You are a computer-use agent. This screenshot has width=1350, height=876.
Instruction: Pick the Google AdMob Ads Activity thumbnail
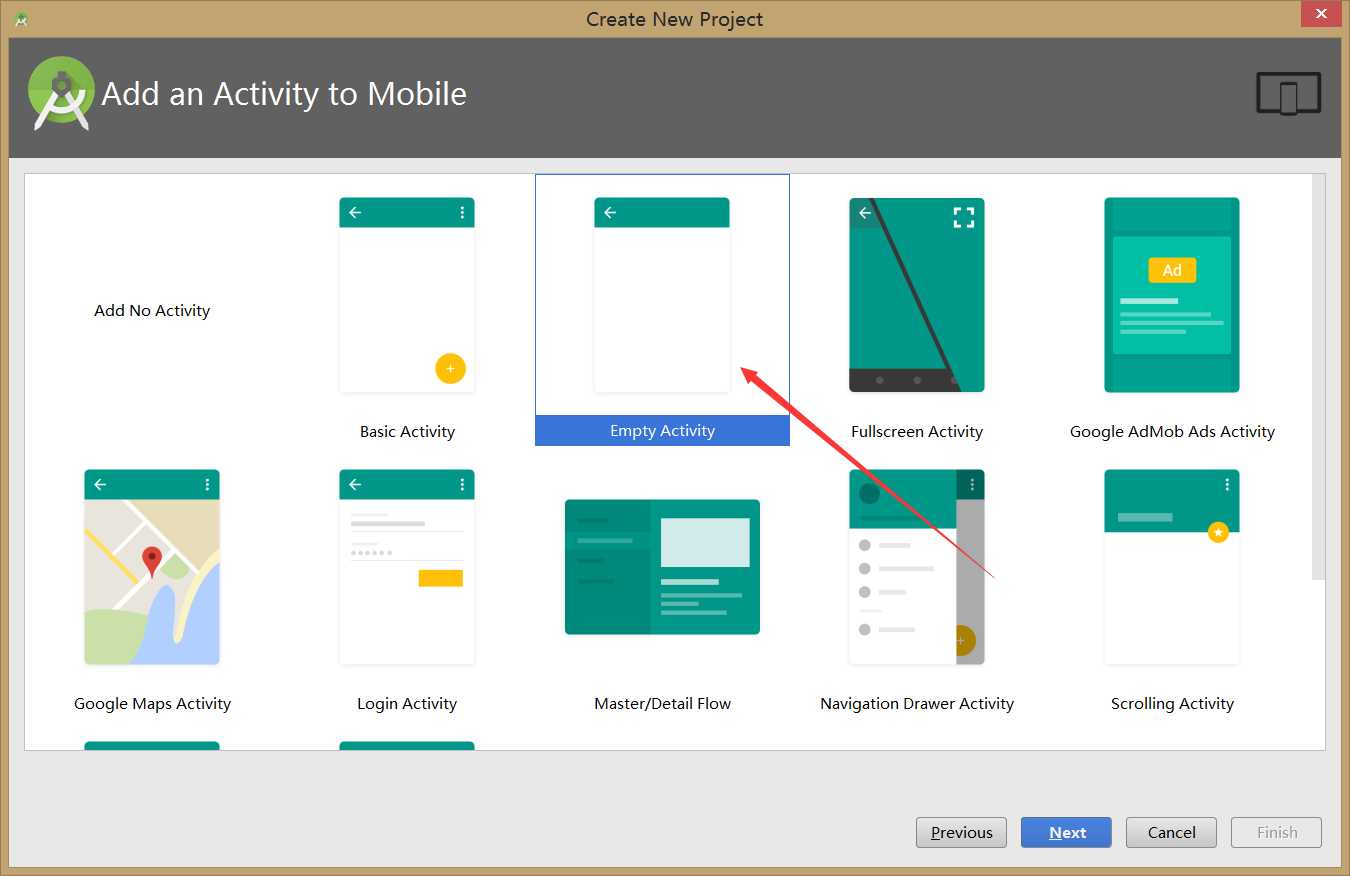pyautogui.click(x=1172, y=295)
